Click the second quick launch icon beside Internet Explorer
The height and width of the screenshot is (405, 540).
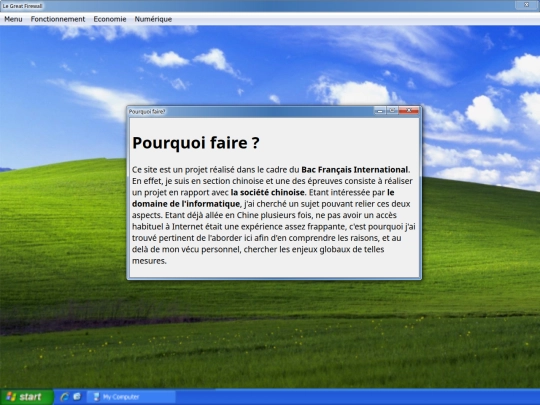(x=77, y=397)
